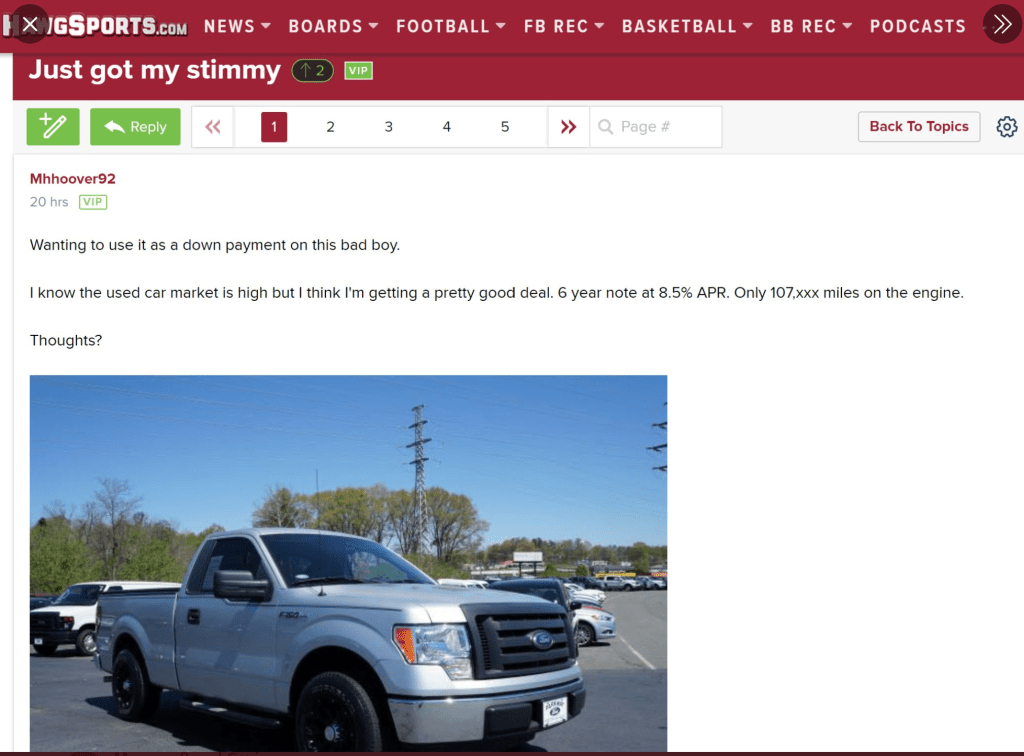Click the VIP badge under Mhhoover92
1024x756 pixels.
click(x=93, y=202)
